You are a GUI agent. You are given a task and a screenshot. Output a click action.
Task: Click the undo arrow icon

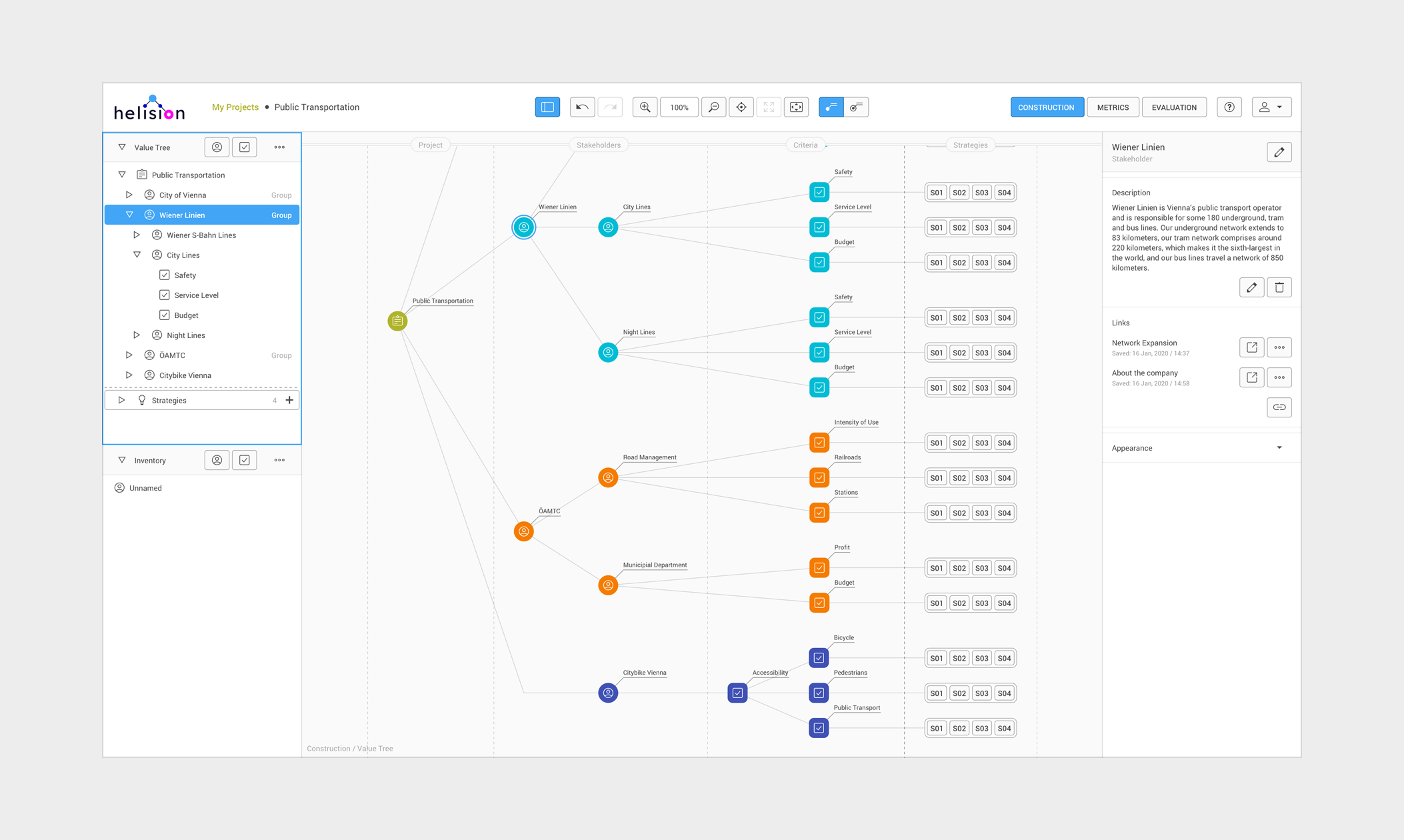coord(582,107)
